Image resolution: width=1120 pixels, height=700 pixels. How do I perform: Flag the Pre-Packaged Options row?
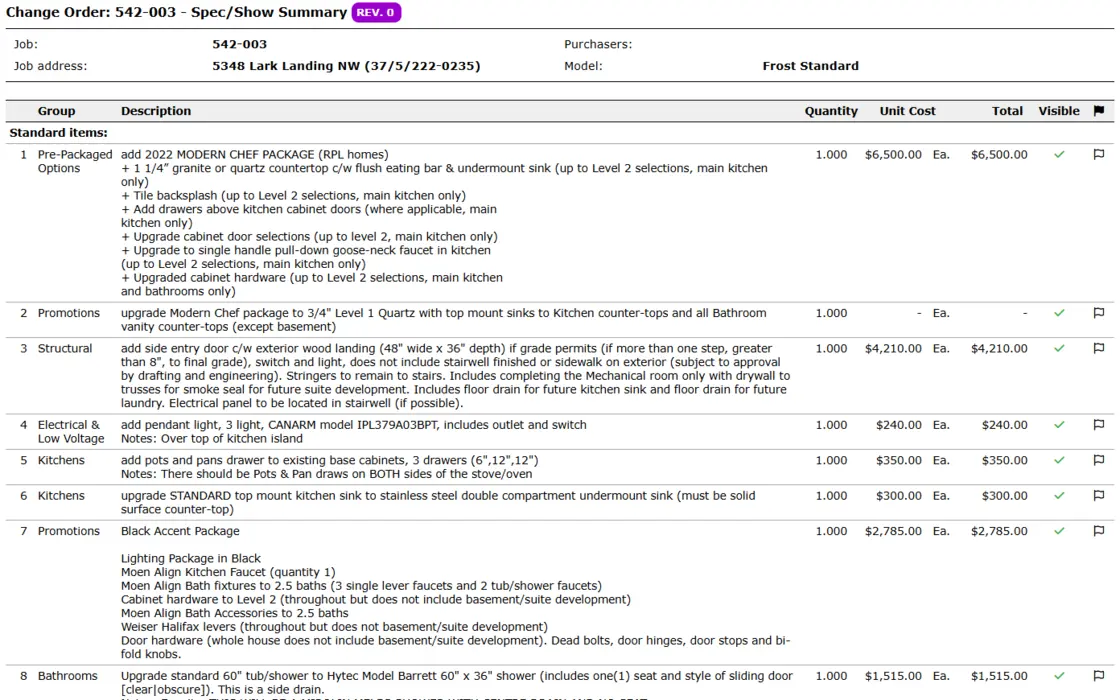click(x=1099, y=154)
